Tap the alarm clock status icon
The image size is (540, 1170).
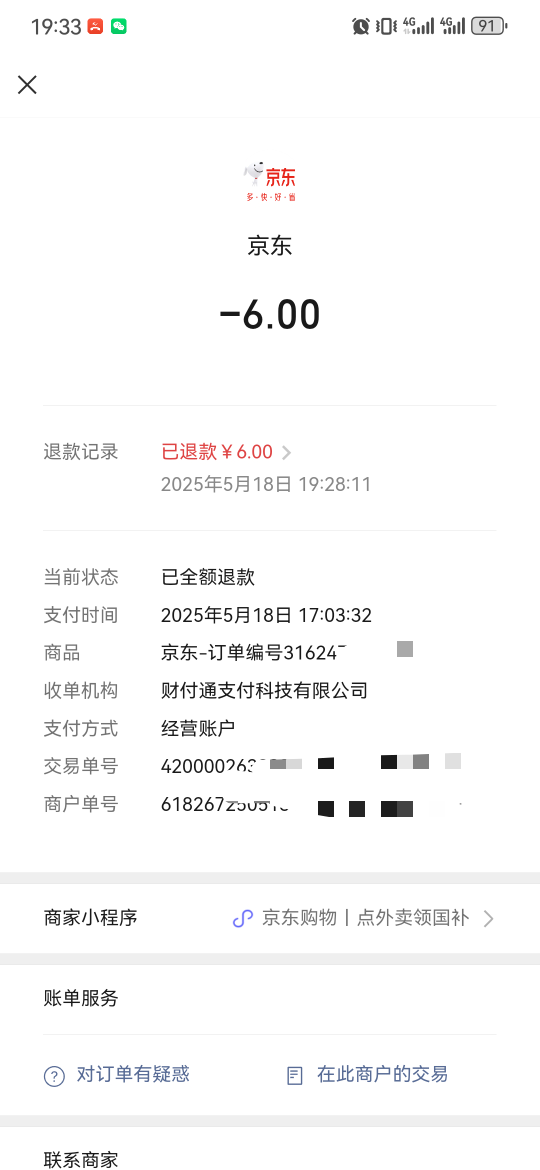[x=361, y=26]
